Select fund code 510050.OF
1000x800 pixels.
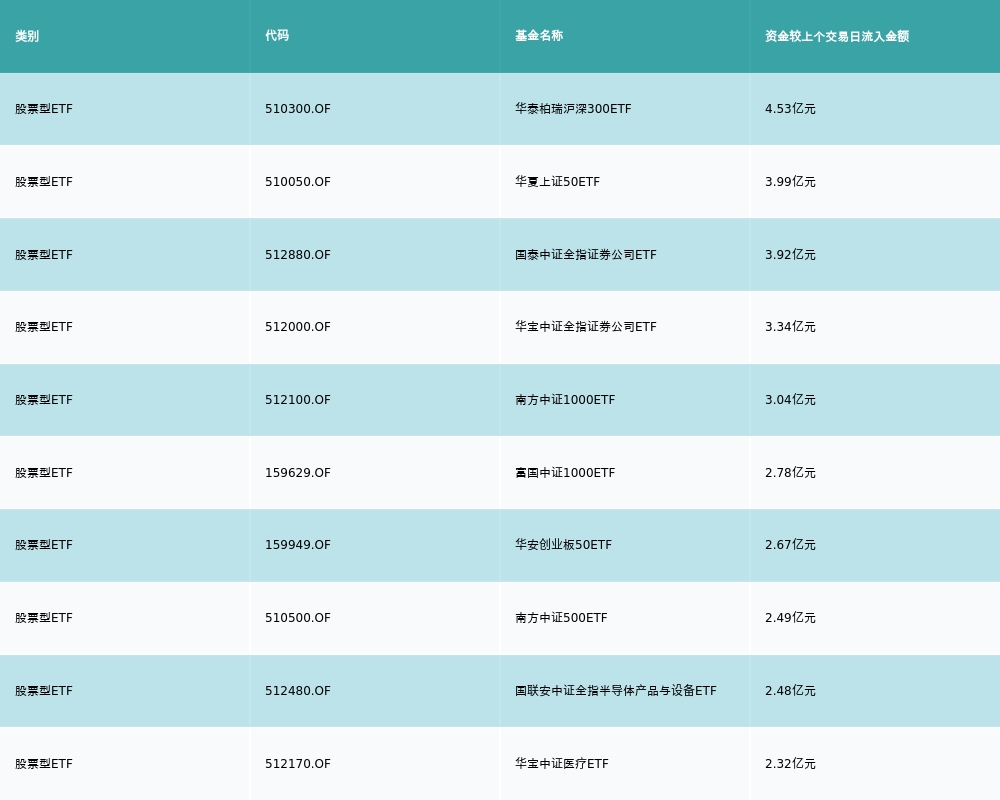click(298, 182)
